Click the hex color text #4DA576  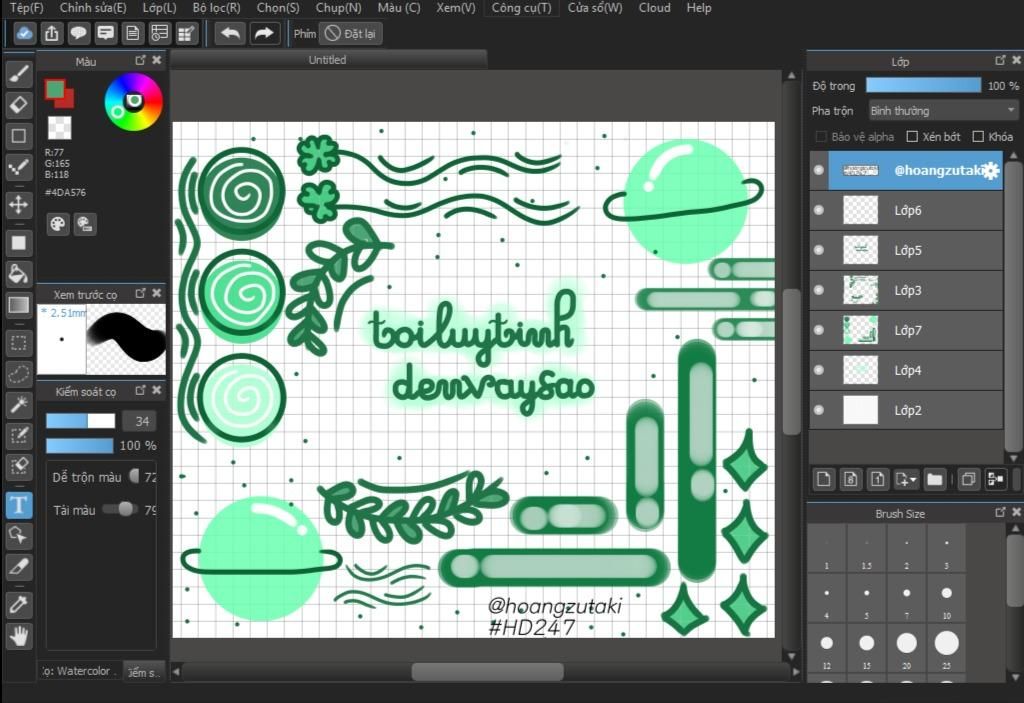point(65,193)
